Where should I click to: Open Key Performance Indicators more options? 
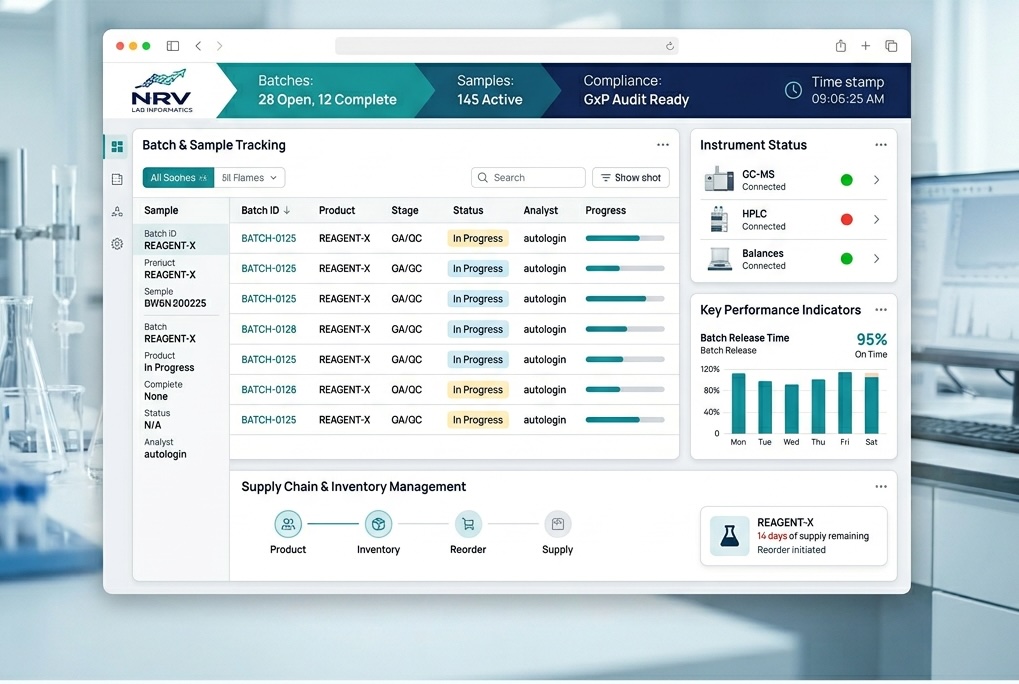coord(881,310)
